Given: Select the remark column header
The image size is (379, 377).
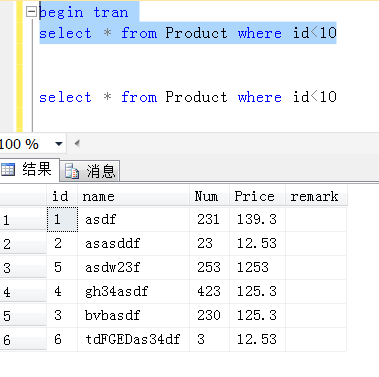Looking at the screenshot, I should pyautogui.click(x=316, y=196).
